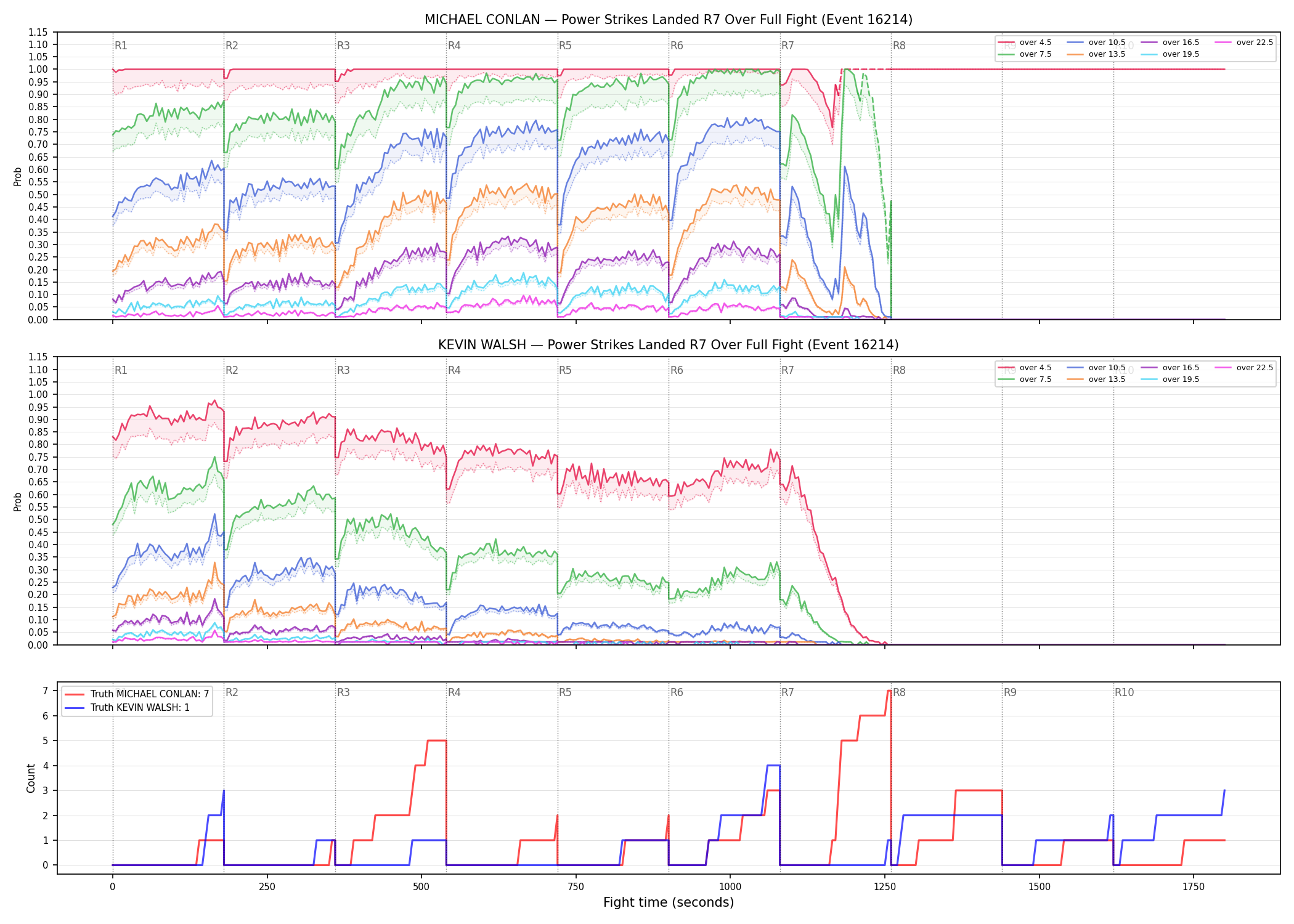Click the KEVIN WALSH chart title
1294x924 pixels.
click(669, 345)
